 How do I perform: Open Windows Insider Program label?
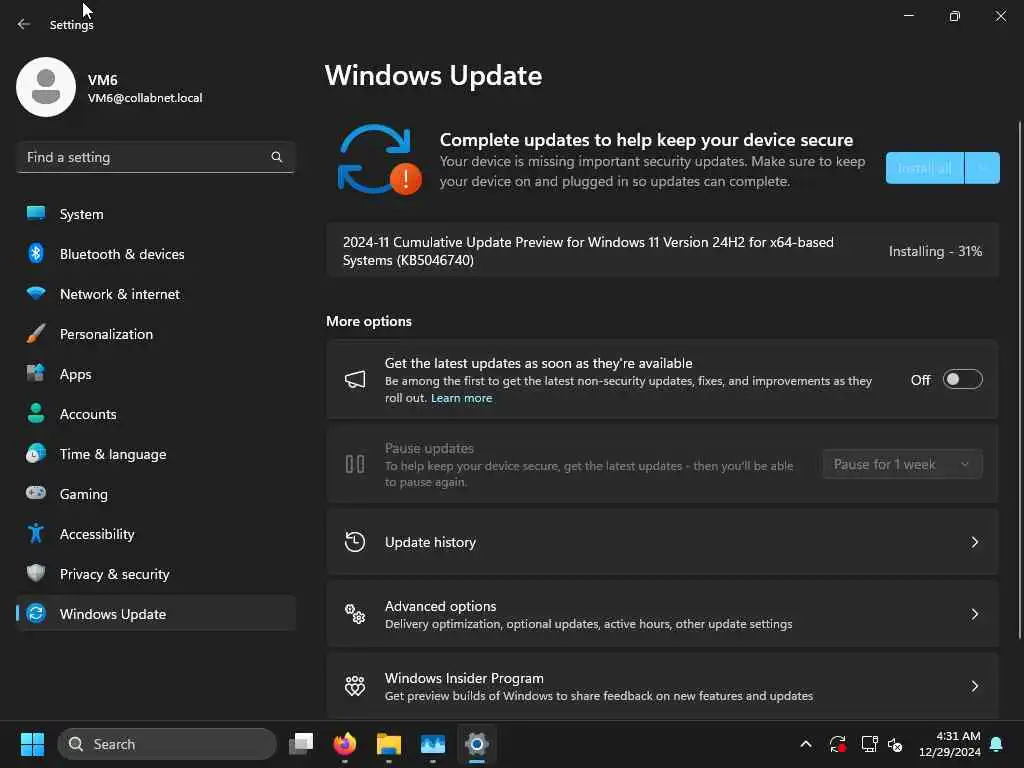[x=464, y=678]
